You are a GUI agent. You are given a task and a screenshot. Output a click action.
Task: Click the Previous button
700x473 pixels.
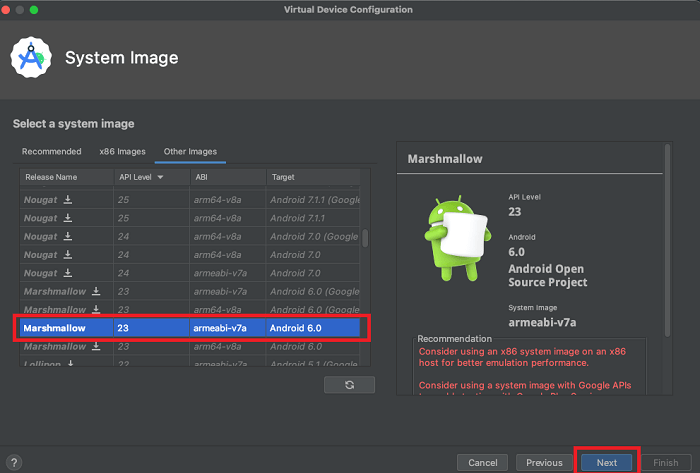(544, 463)
